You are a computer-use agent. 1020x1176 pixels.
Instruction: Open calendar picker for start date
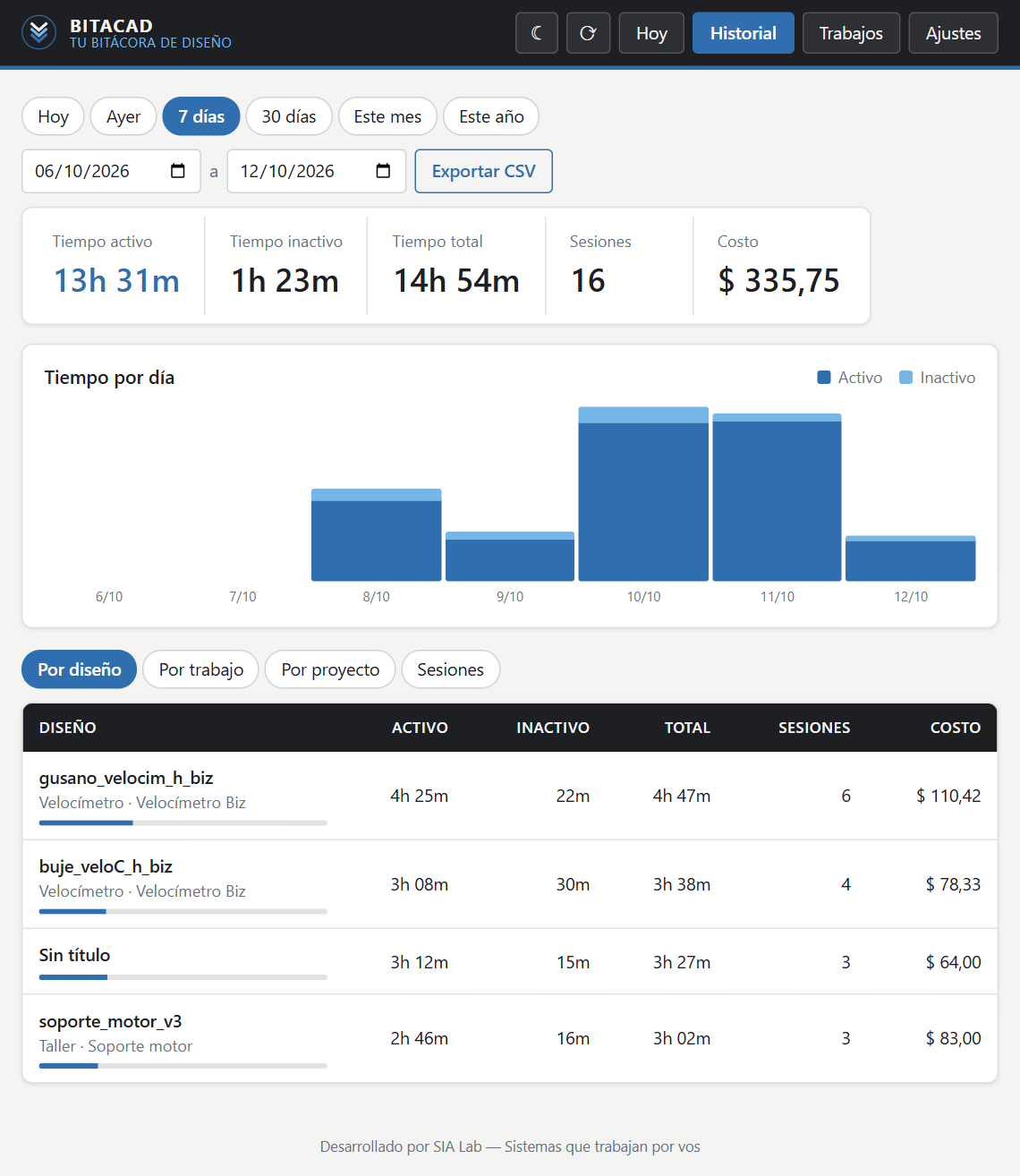tap(178, 171)
